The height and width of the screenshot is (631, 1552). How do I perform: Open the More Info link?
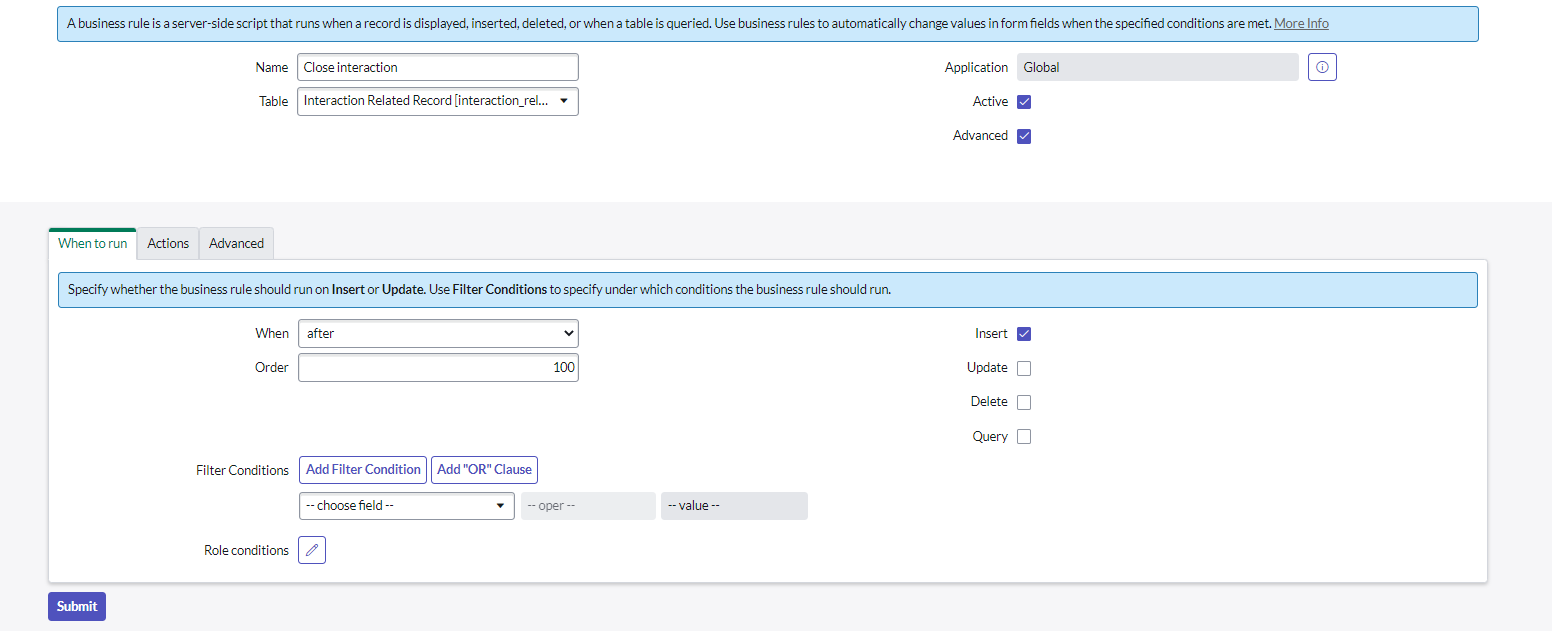1301,23
